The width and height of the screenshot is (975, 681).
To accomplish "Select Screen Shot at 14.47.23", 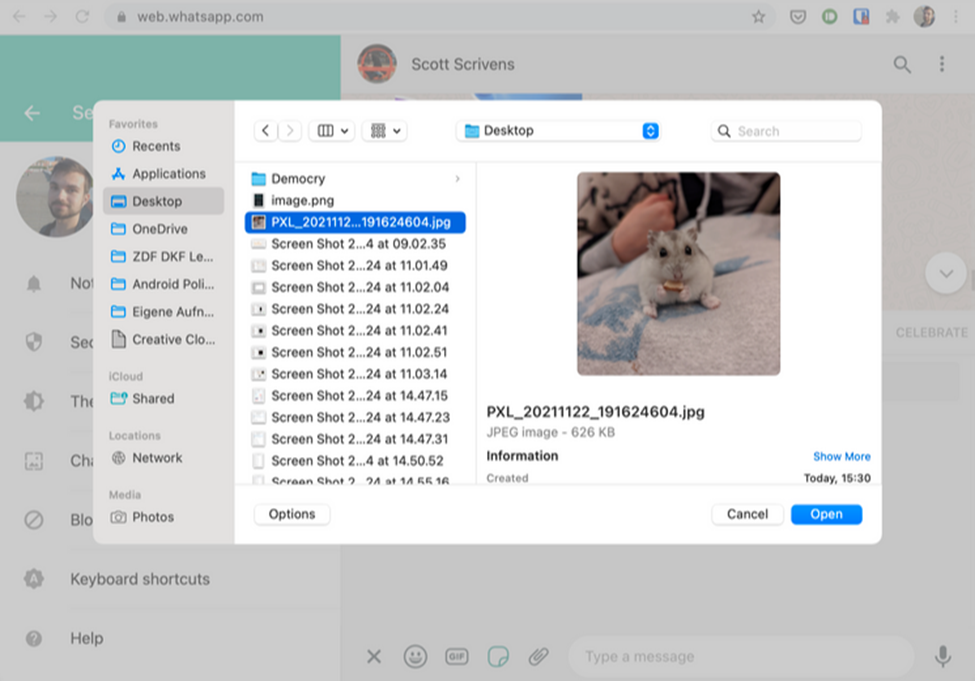I will click(355, 417).
